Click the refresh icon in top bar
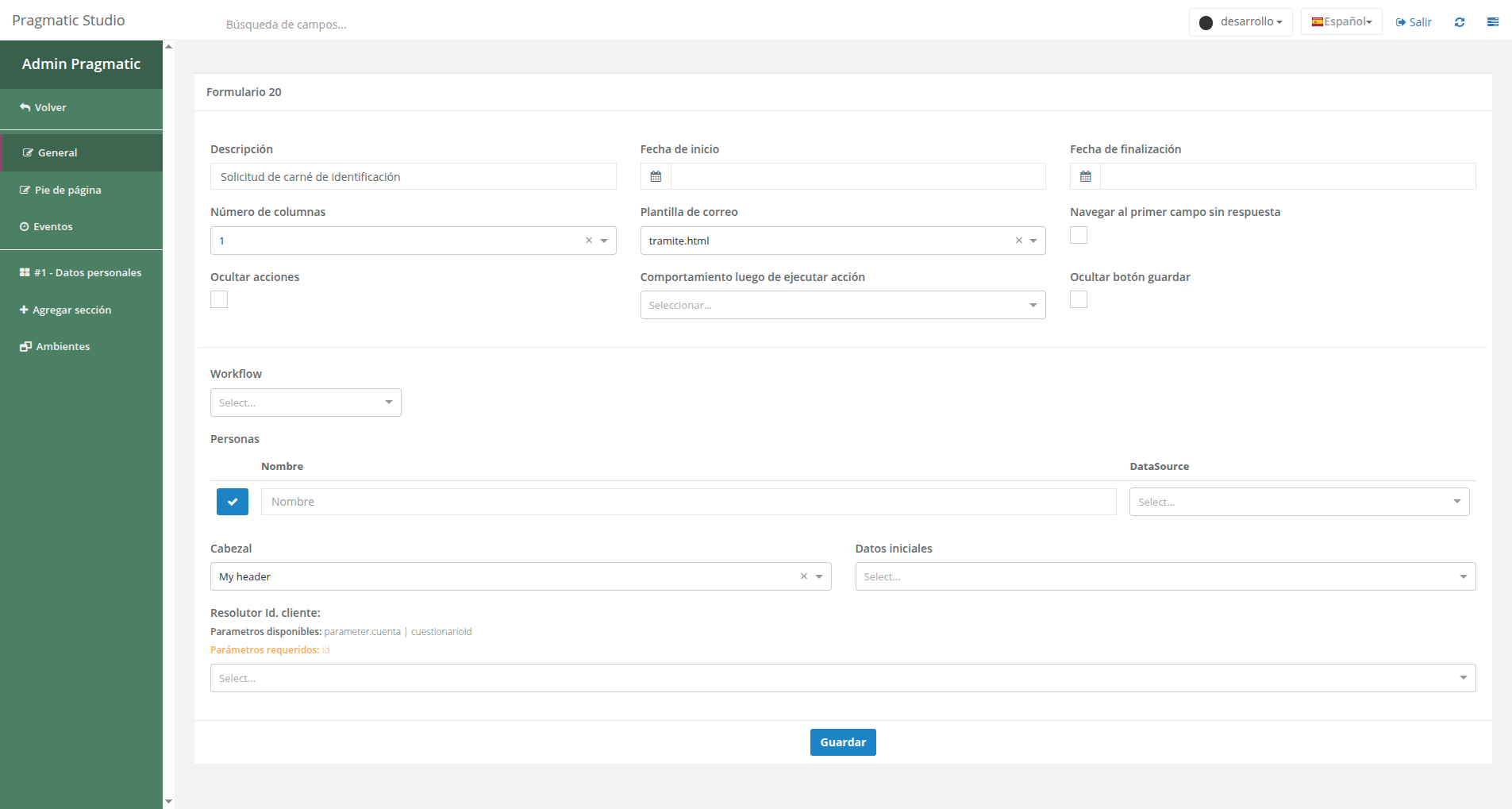 click(x=1459, y=22)
